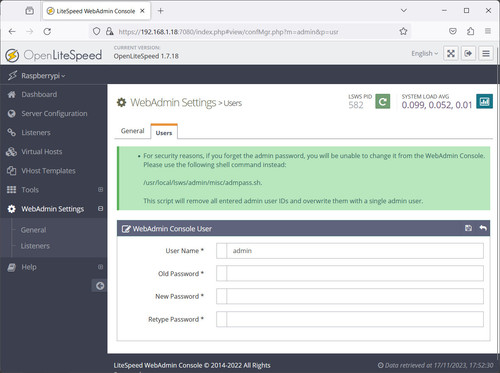Click the LSWS PID 582 value
Screen dimensions: 500x373
(356, 105)
